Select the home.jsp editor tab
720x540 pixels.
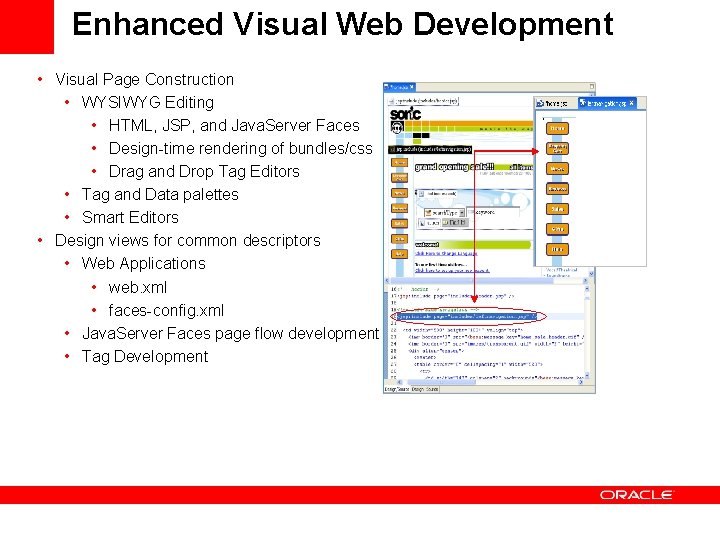pyautogui.click(x=399, y=87)
